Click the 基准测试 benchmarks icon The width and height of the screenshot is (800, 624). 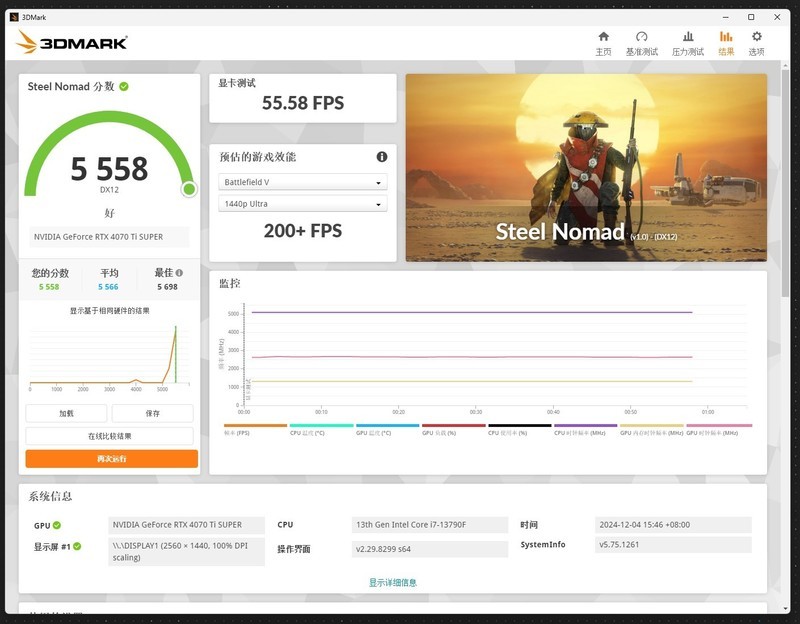click(x=642, y=37)
